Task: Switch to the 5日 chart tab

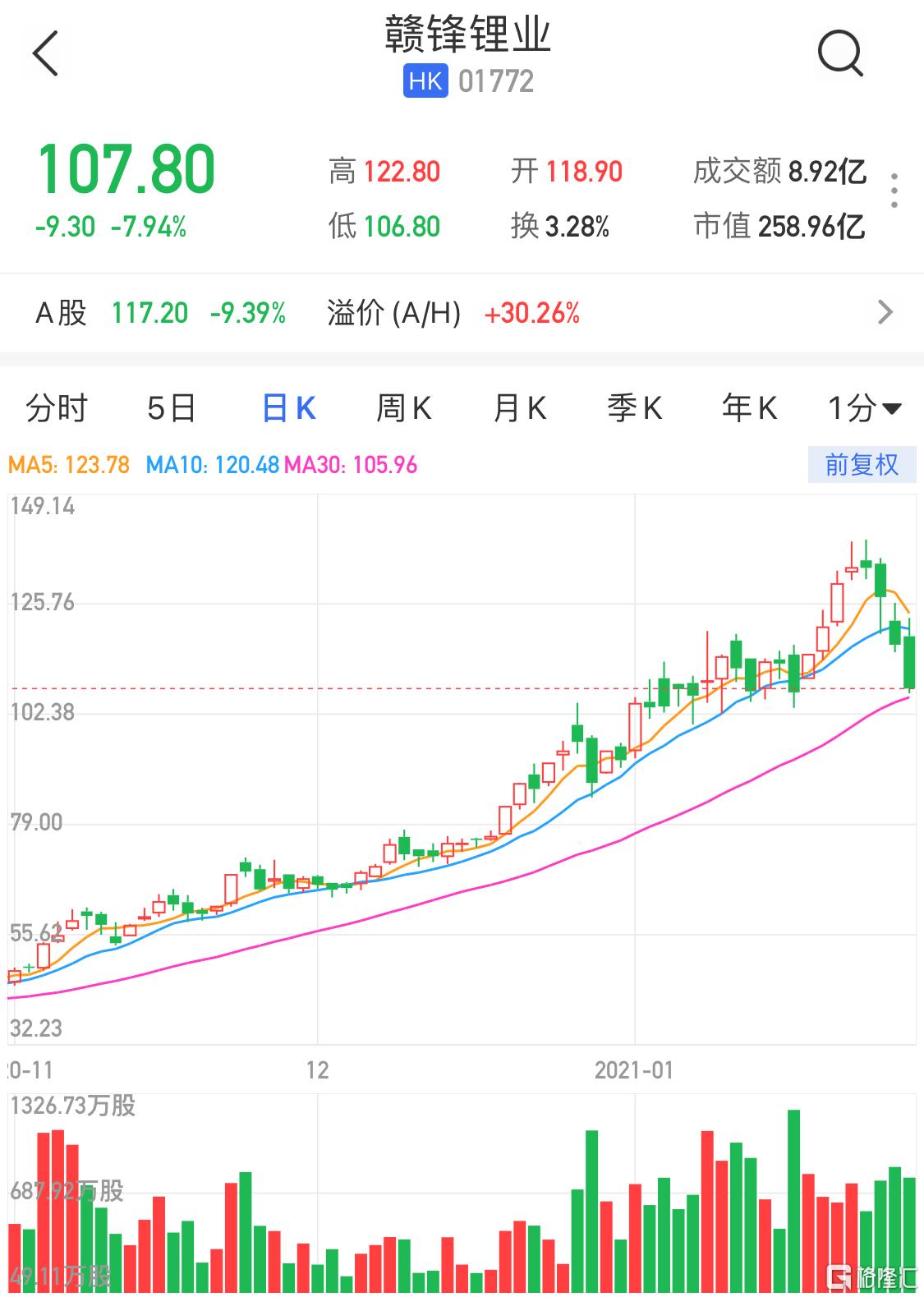Action: 172,408
